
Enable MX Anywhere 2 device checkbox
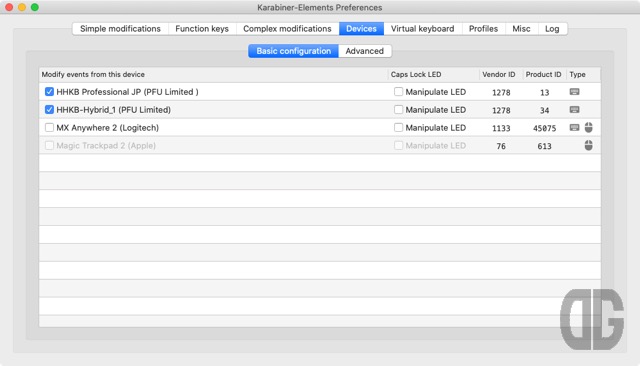coord(49,128)
